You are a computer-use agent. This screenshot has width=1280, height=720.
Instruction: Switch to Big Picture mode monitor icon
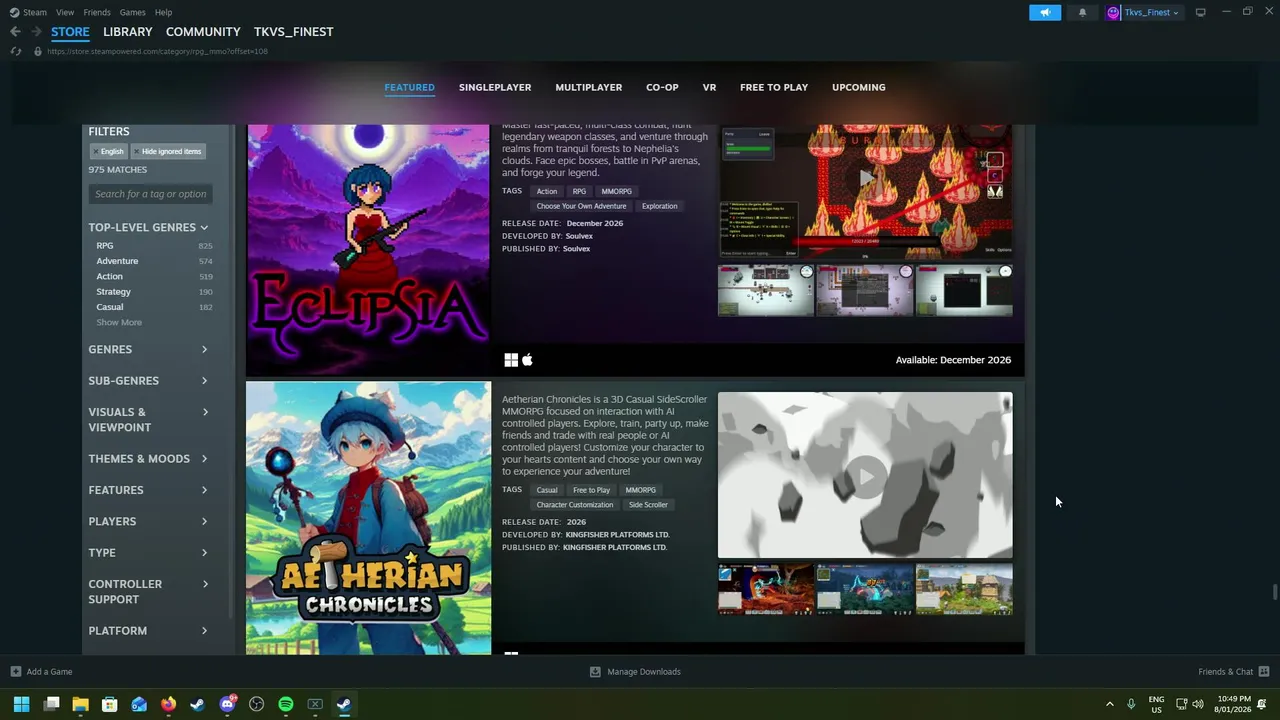1200,12
